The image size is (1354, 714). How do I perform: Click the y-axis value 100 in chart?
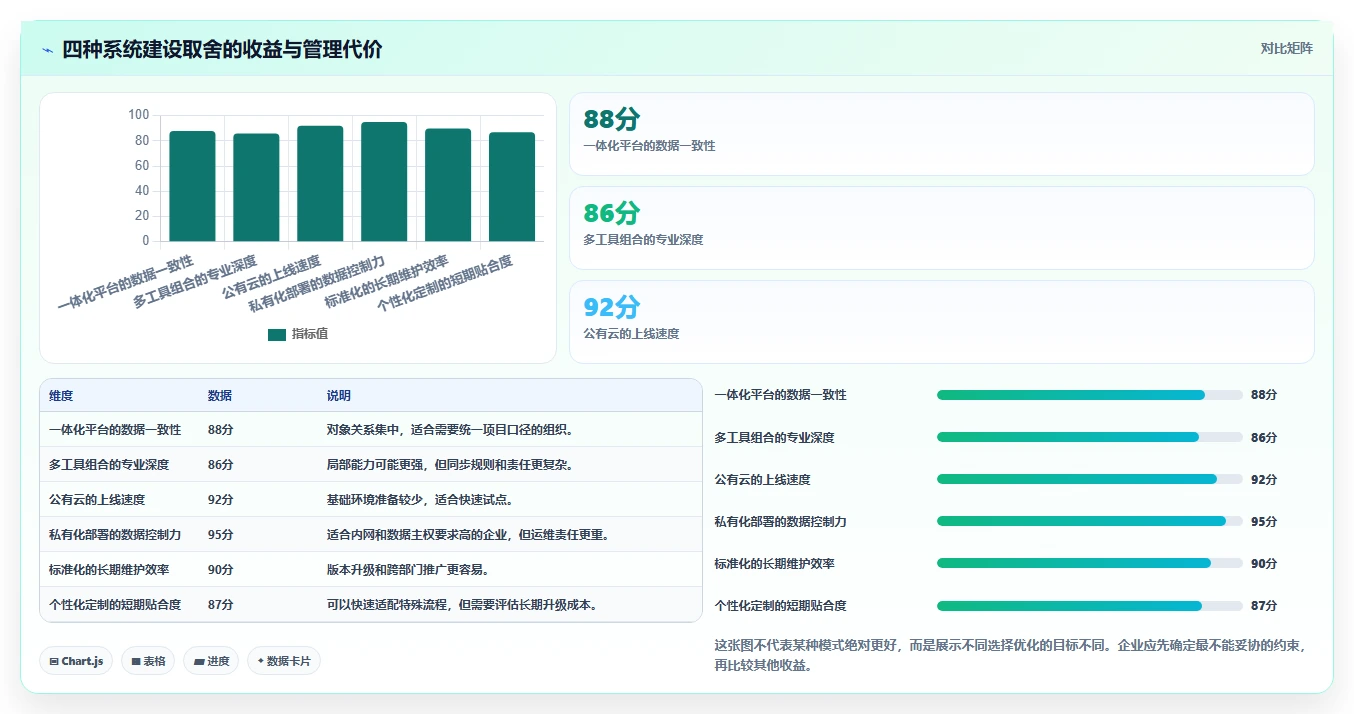point(138,115)
